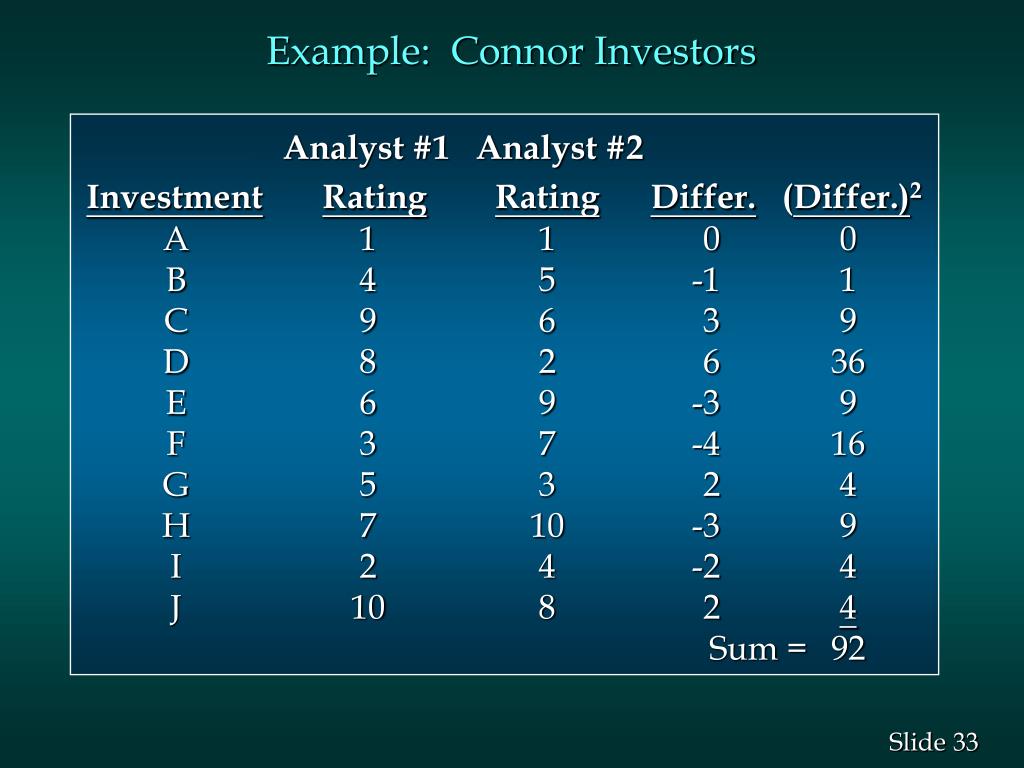Click investment row label 'D'
The image size is (1024, 768).
pos(176,362)
